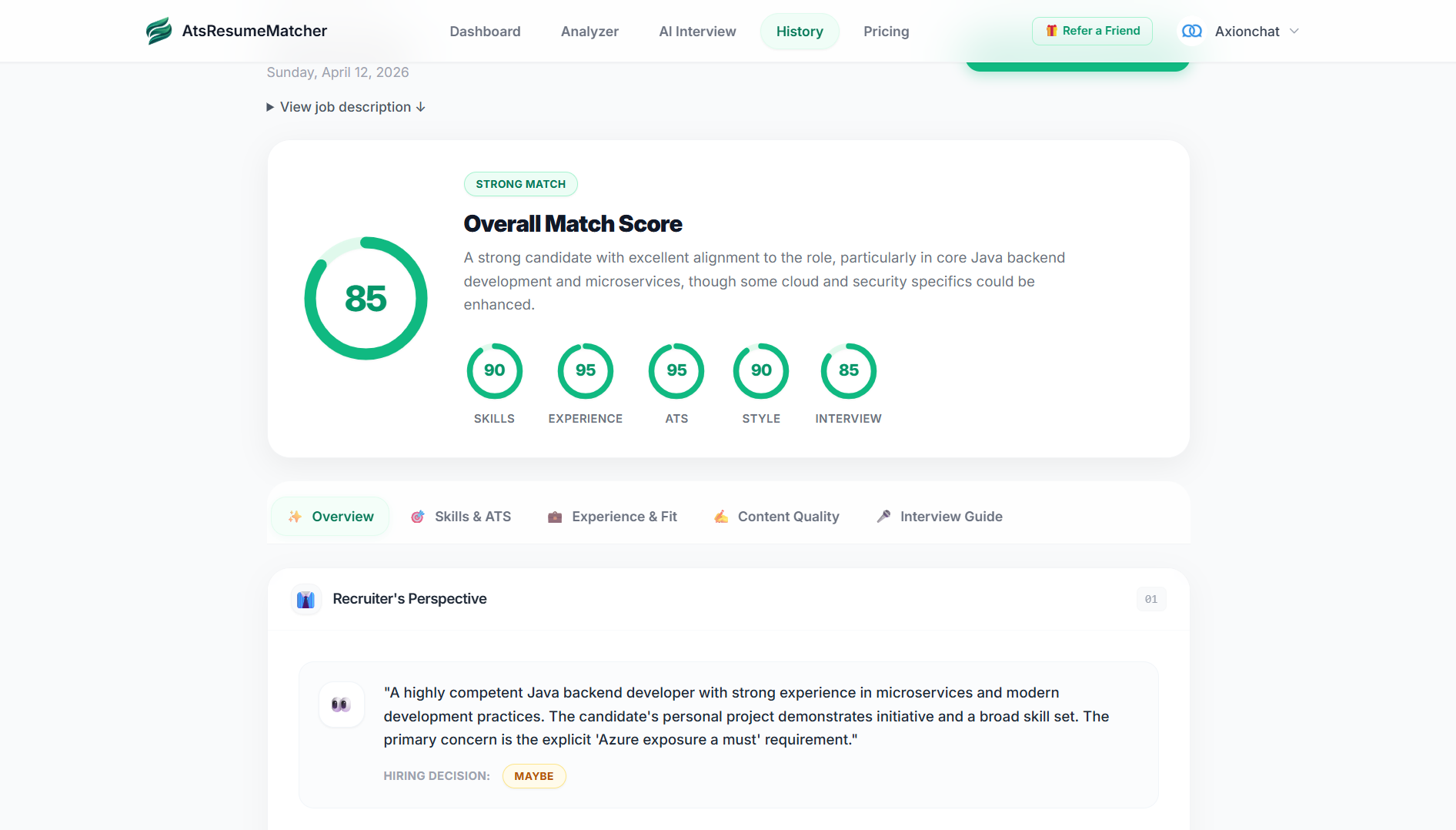
Task: Click the microphone icon on Interview Guide
Action: (883, 517)
